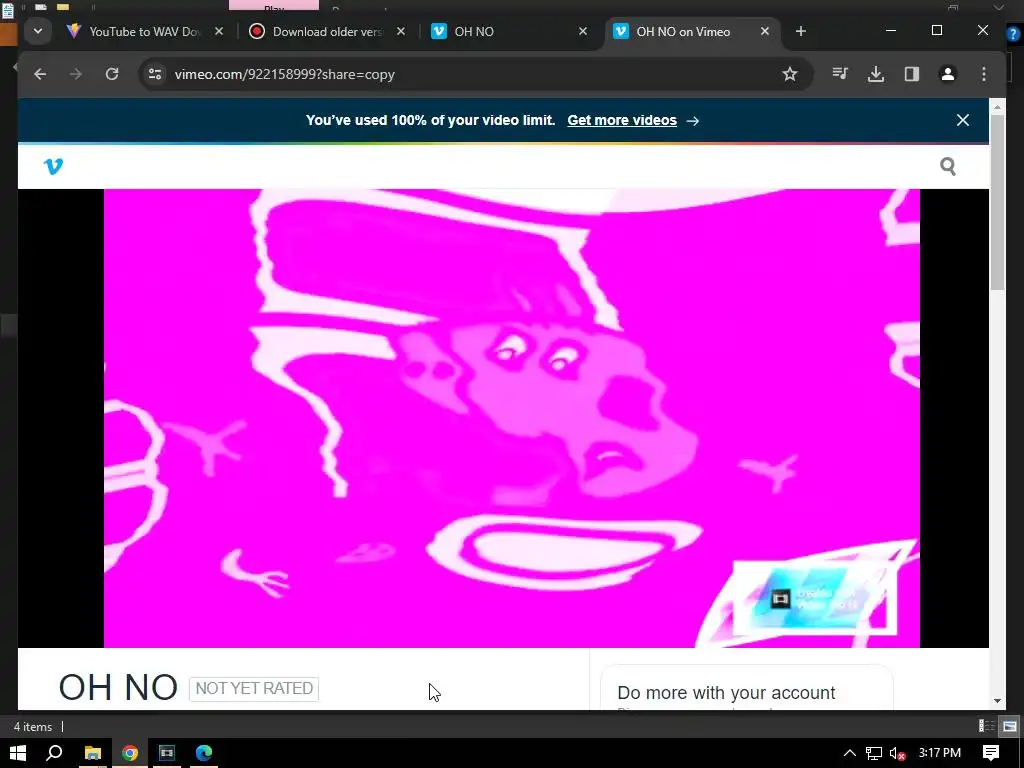This screenshot has height=768, width=1024.
Task: Open the Windows Start menu
Action: pos(18,753)
